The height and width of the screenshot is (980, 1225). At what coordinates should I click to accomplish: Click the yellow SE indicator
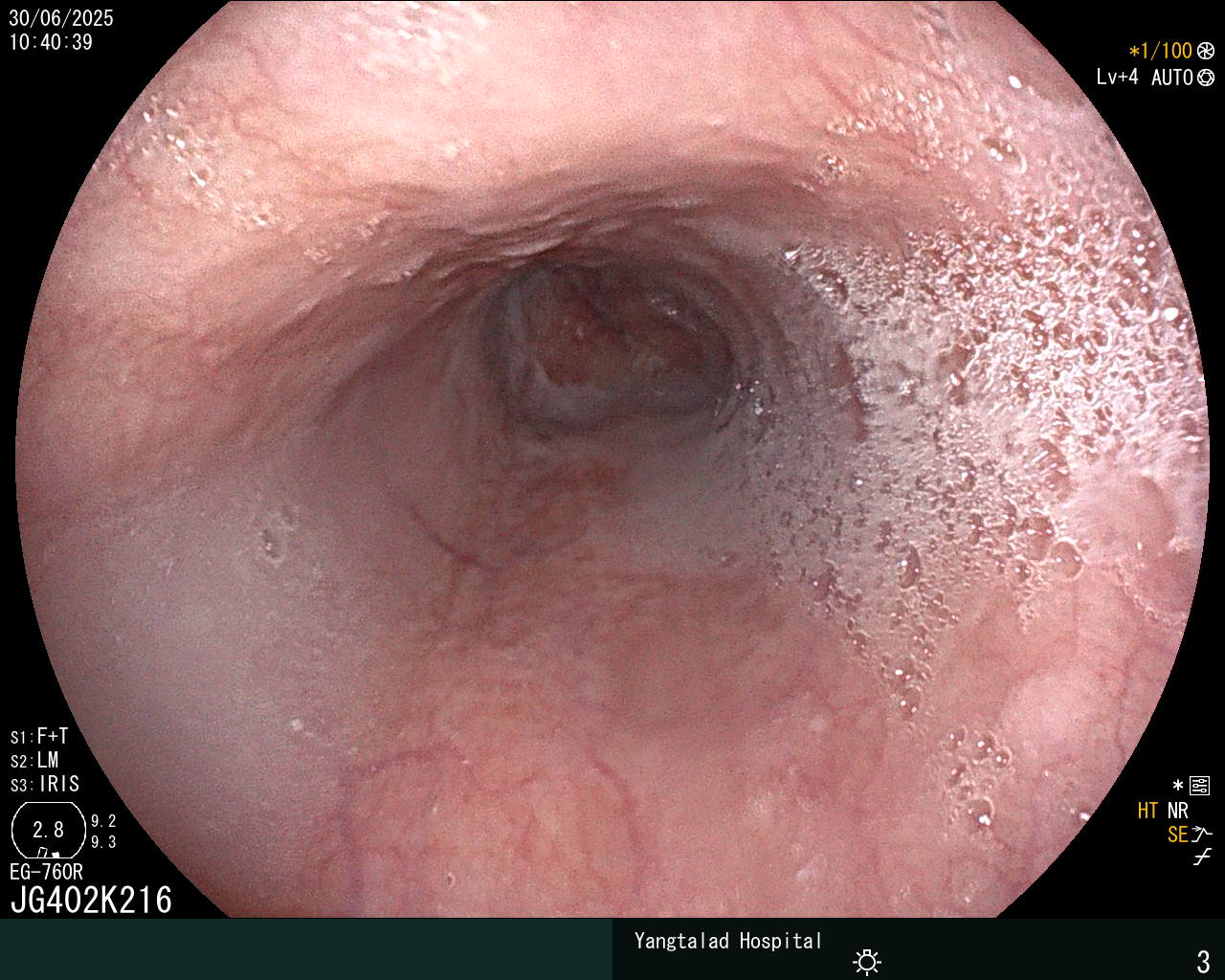pos(1177,835)
